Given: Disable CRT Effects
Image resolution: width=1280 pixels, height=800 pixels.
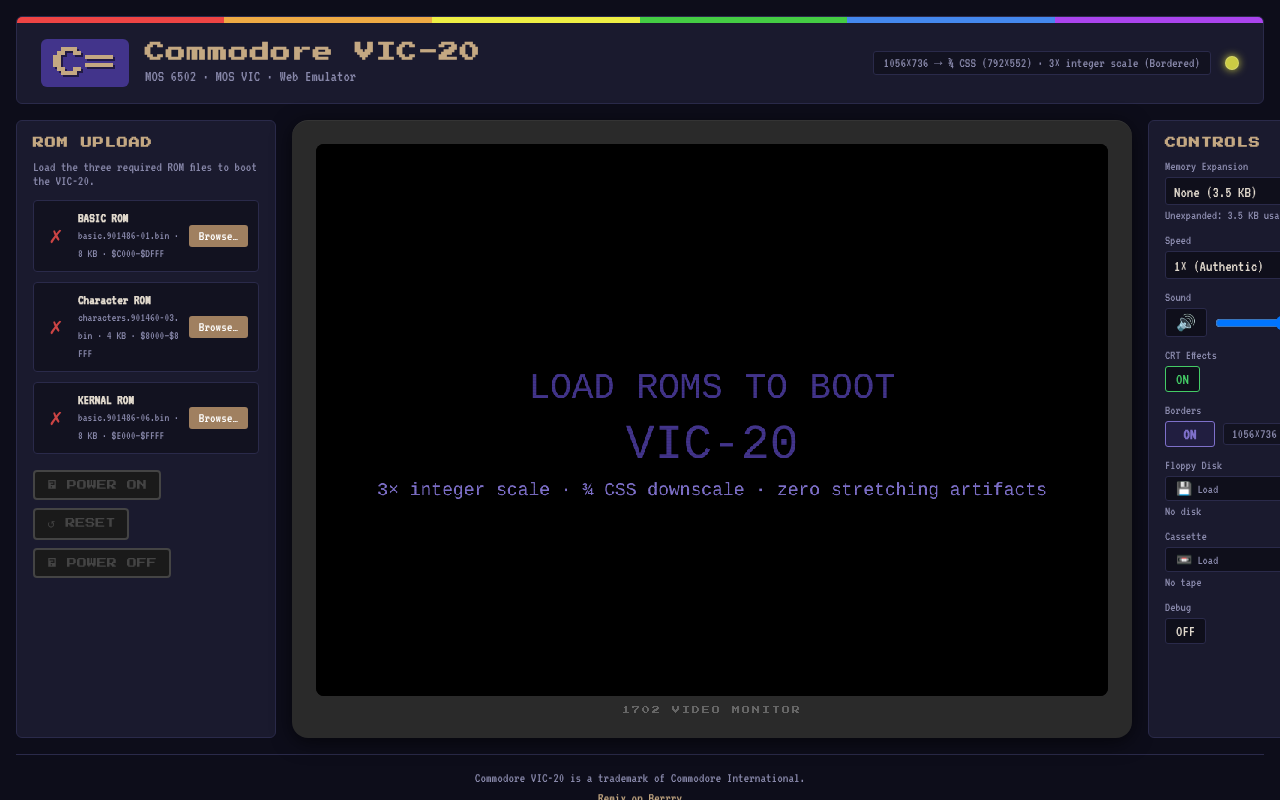Looking at the screenshot, I should click(x=1182, y=379).
